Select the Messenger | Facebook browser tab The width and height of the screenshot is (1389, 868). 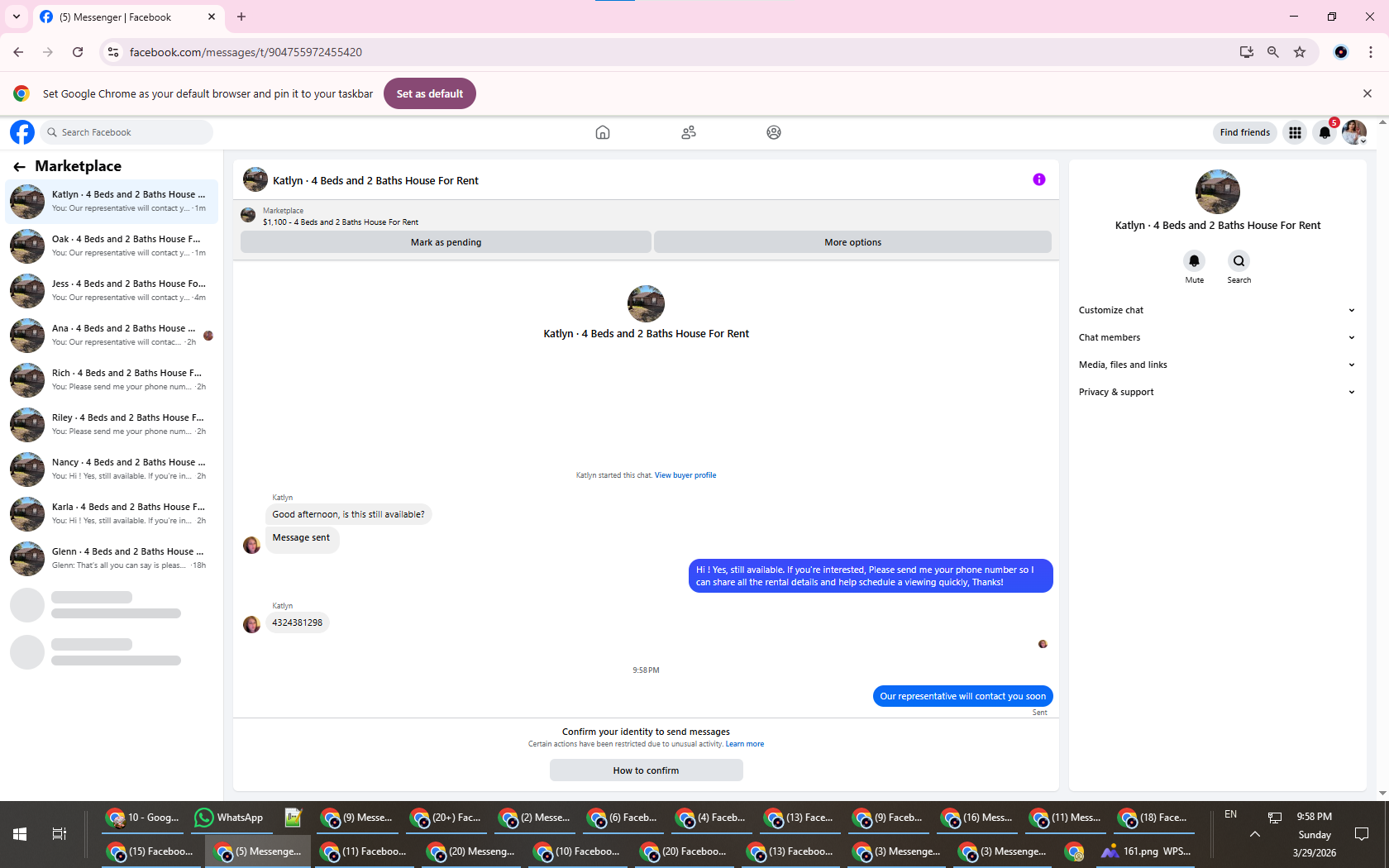(128, 17)
